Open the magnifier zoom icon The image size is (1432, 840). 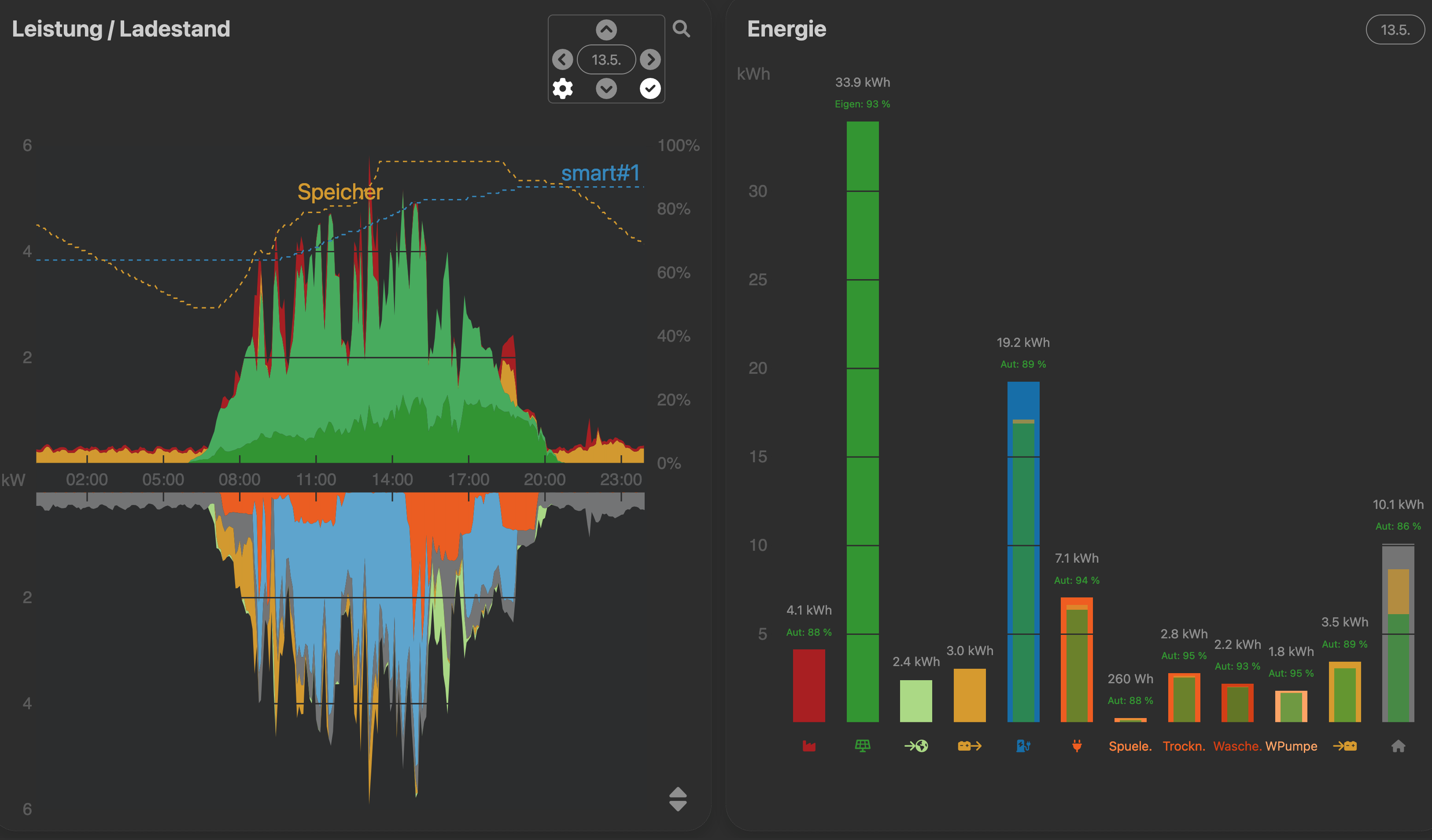pyautogui.click(x=681, y=29)
